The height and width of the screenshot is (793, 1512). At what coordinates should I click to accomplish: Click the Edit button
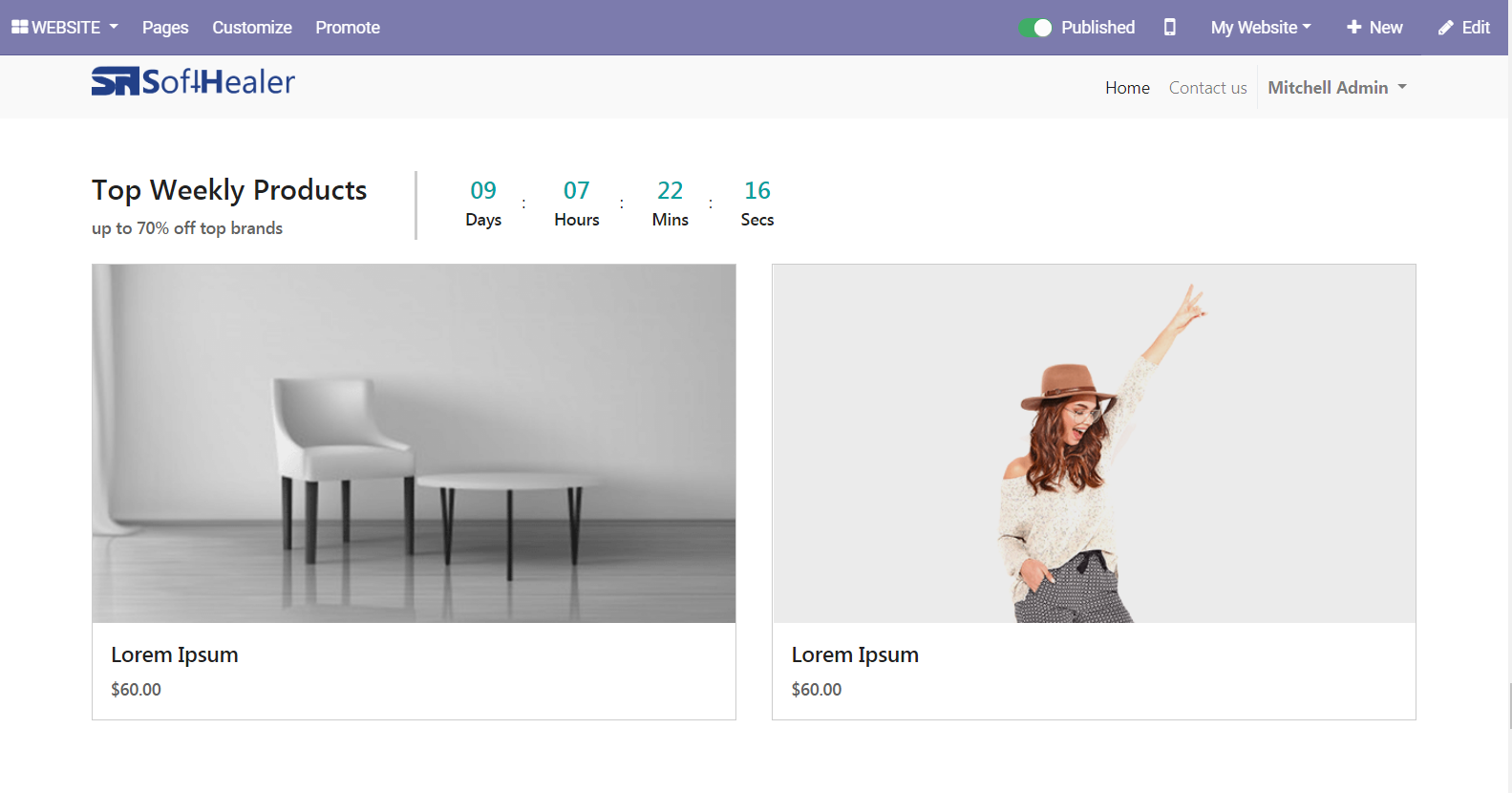tap(1464, 28)
